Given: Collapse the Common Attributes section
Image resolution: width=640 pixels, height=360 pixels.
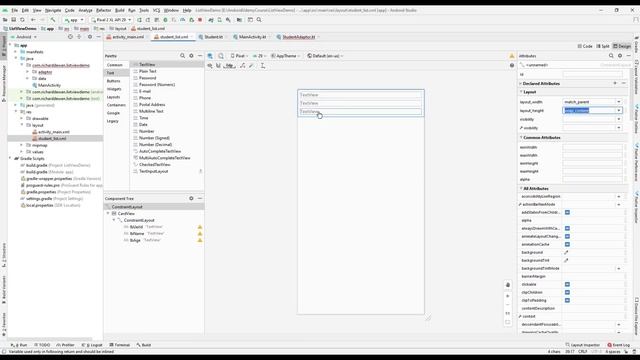Looking at the screenshot, I should pyautogui.click(x=521, y=138).
